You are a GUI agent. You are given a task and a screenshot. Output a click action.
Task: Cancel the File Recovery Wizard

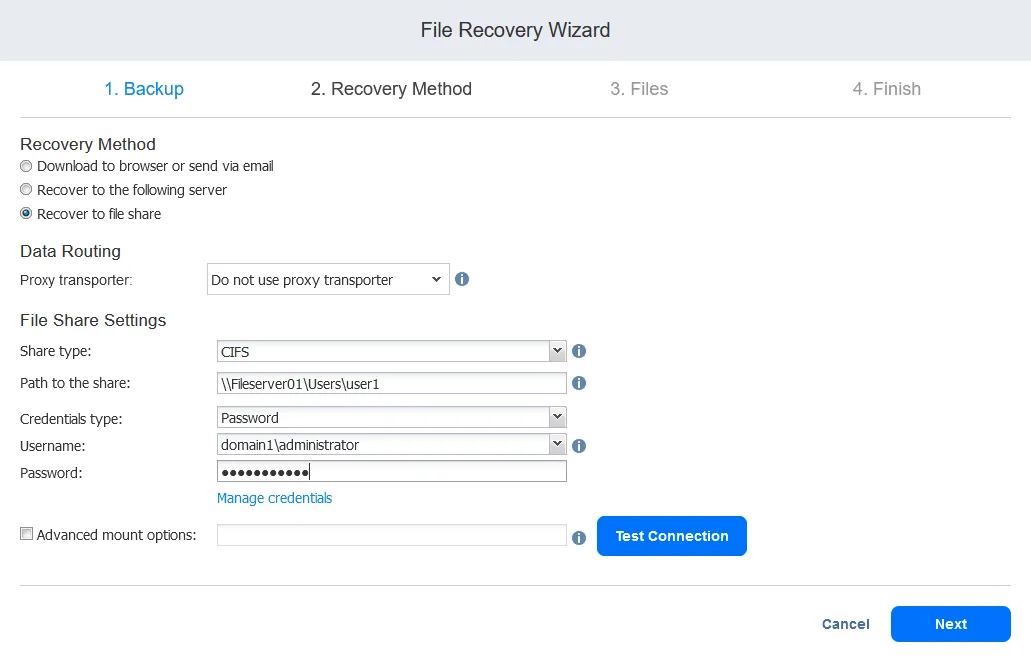tap(845, 624)
